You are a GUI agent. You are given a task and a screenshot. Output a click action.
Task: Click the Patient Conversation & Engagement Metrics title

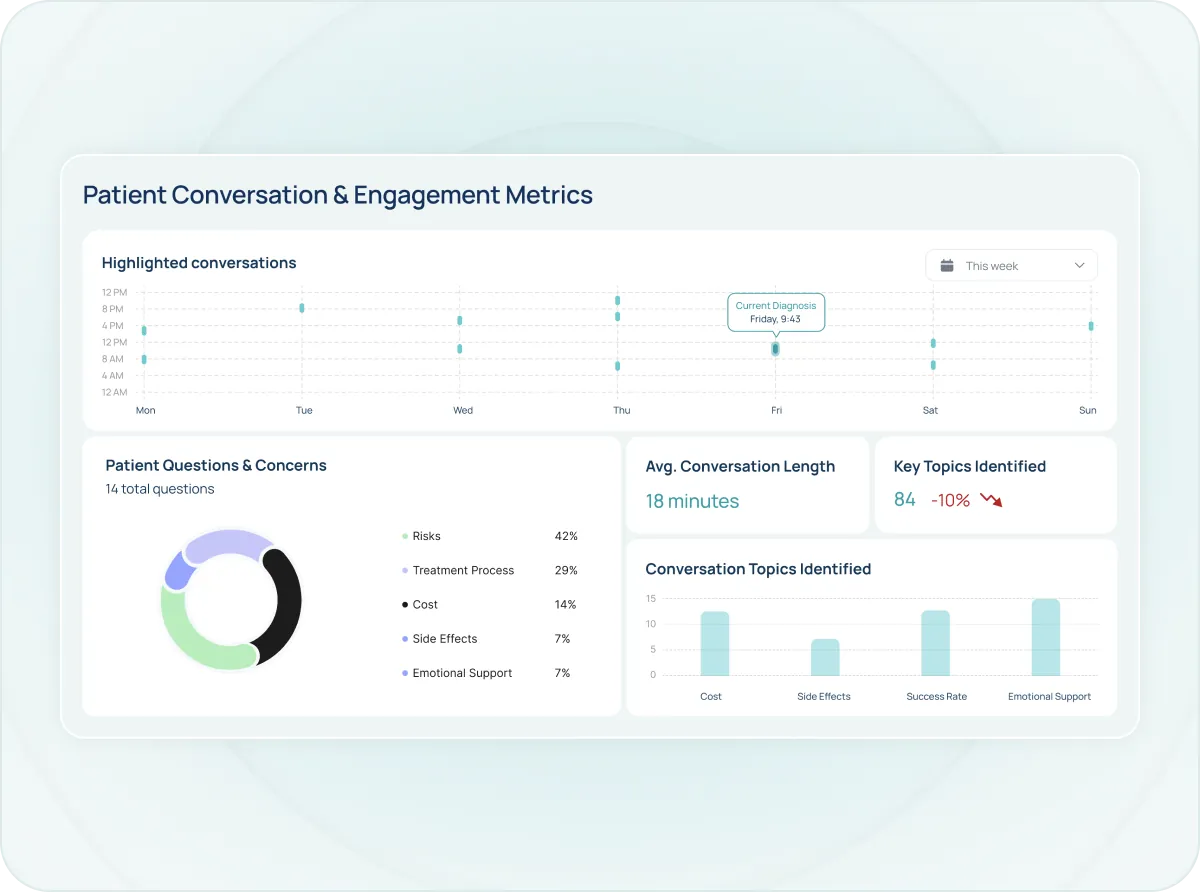pyautogui.click(x=338, y=195)
